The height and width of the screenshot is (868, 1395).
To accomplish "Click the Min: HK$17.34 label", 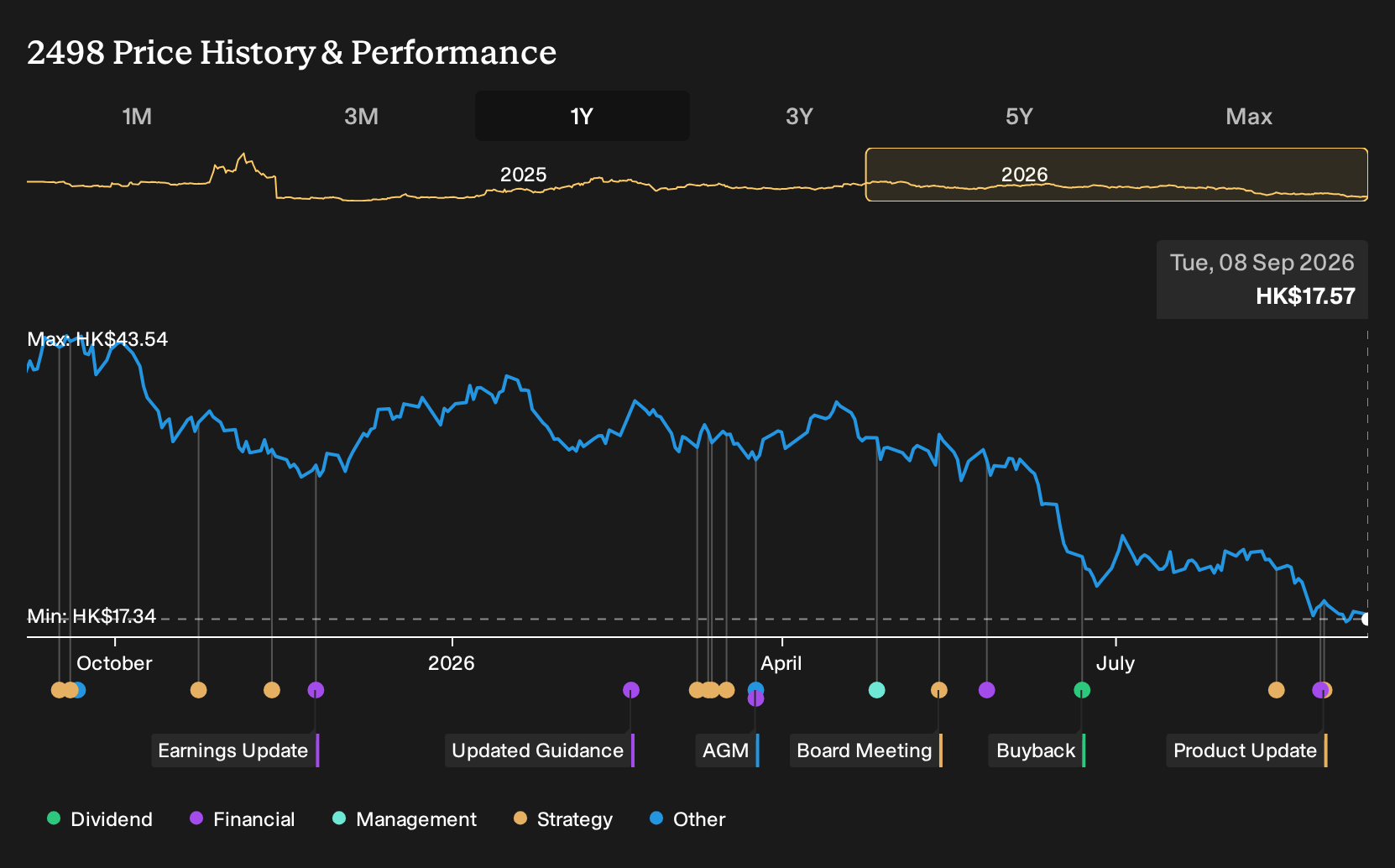I will pyautogui.click(x=91, y=616).
